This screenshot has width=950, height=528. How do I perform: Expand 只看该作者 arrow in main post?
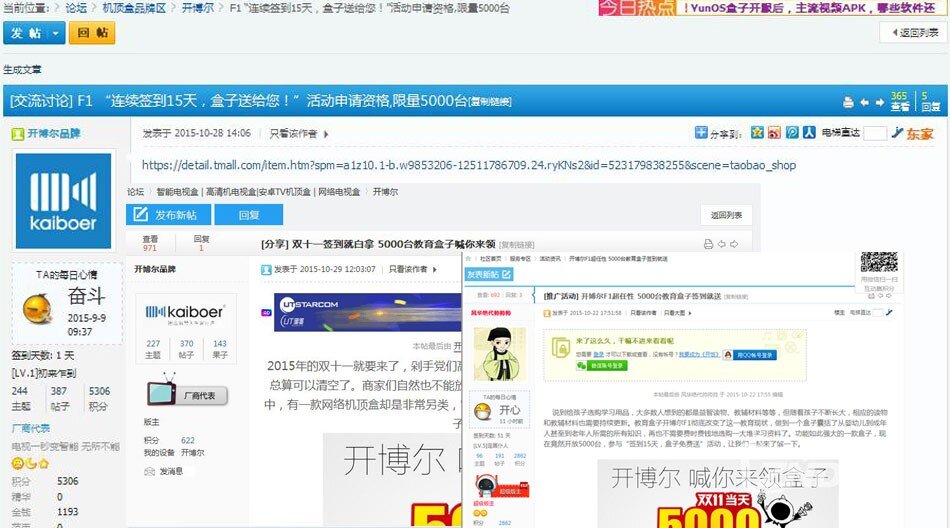tap(326, 133)
